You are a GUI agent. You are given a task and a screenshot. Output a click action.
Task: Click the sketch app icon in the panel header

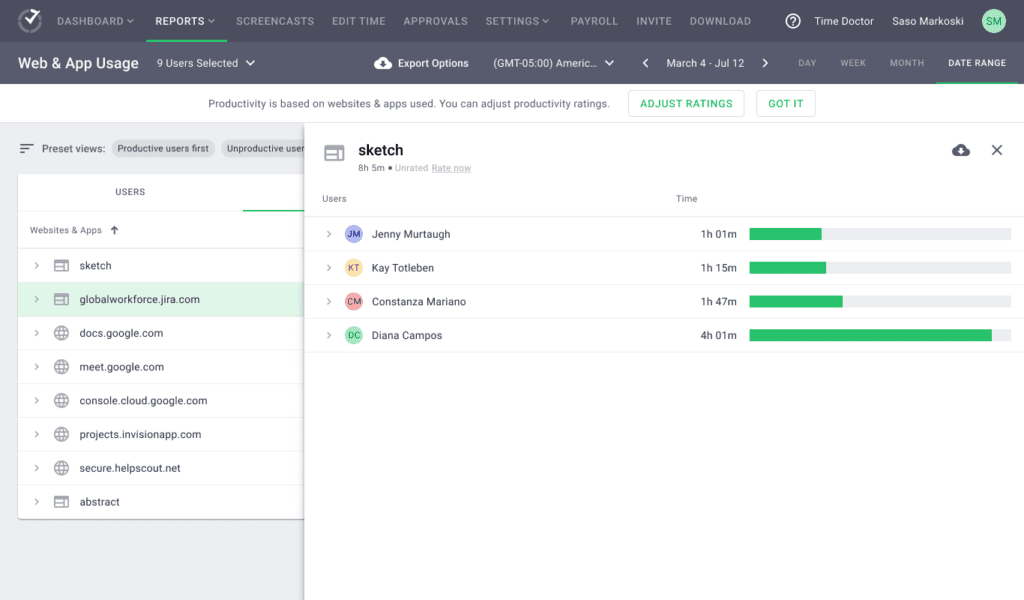tap(334, 152)
